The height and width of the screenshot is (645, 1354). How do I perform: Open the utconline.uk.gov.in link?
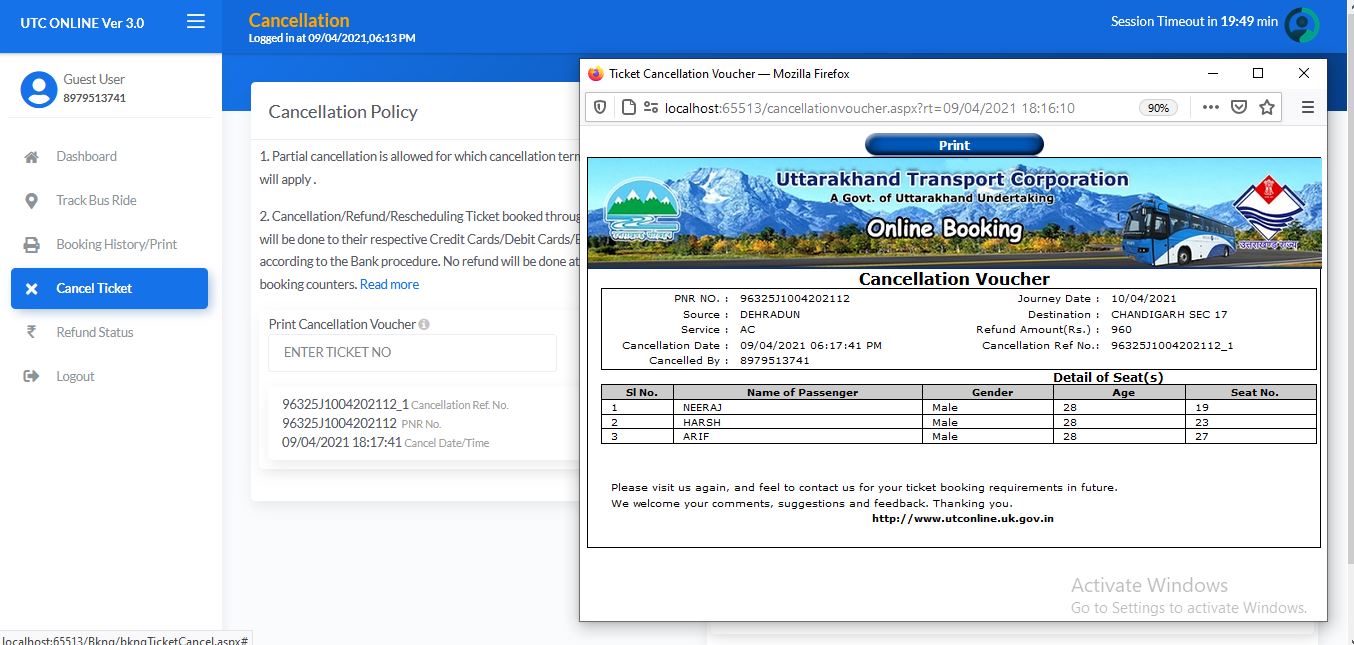(963, 519)
